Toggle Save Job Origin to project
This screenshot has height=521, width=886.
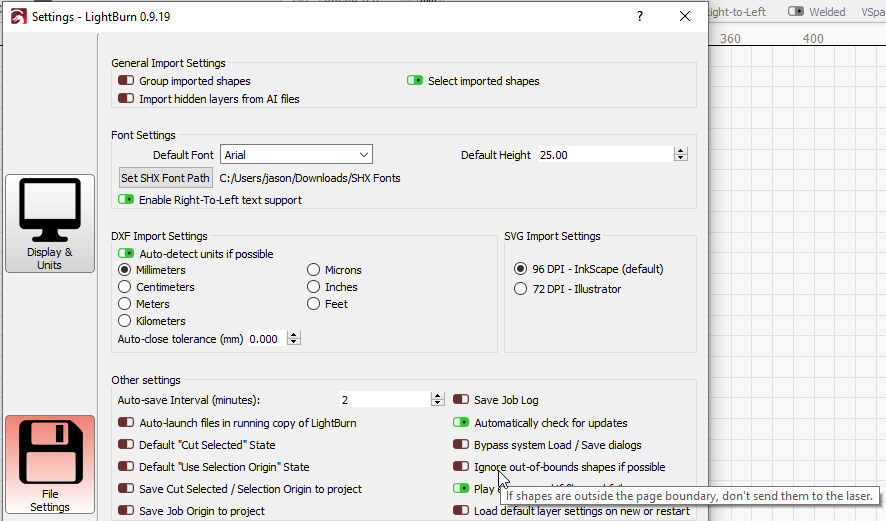coord(126,511)
